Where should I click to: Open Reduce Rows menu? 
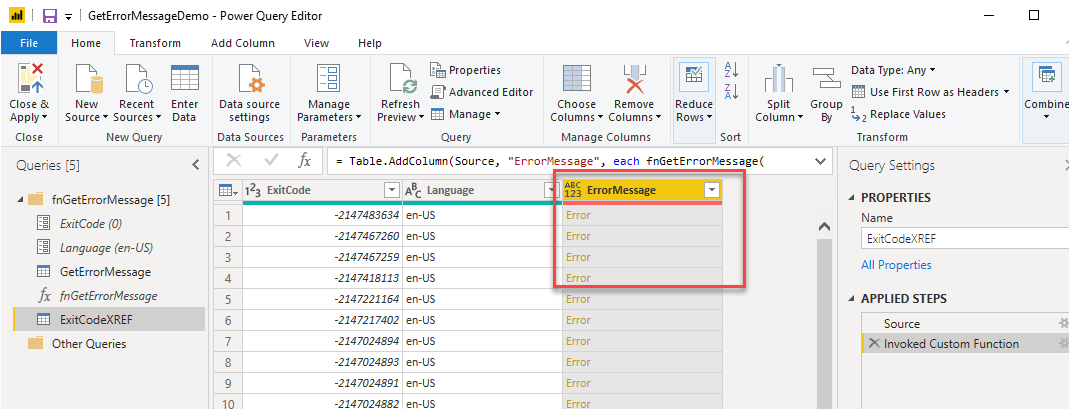[x=694, y=94]
